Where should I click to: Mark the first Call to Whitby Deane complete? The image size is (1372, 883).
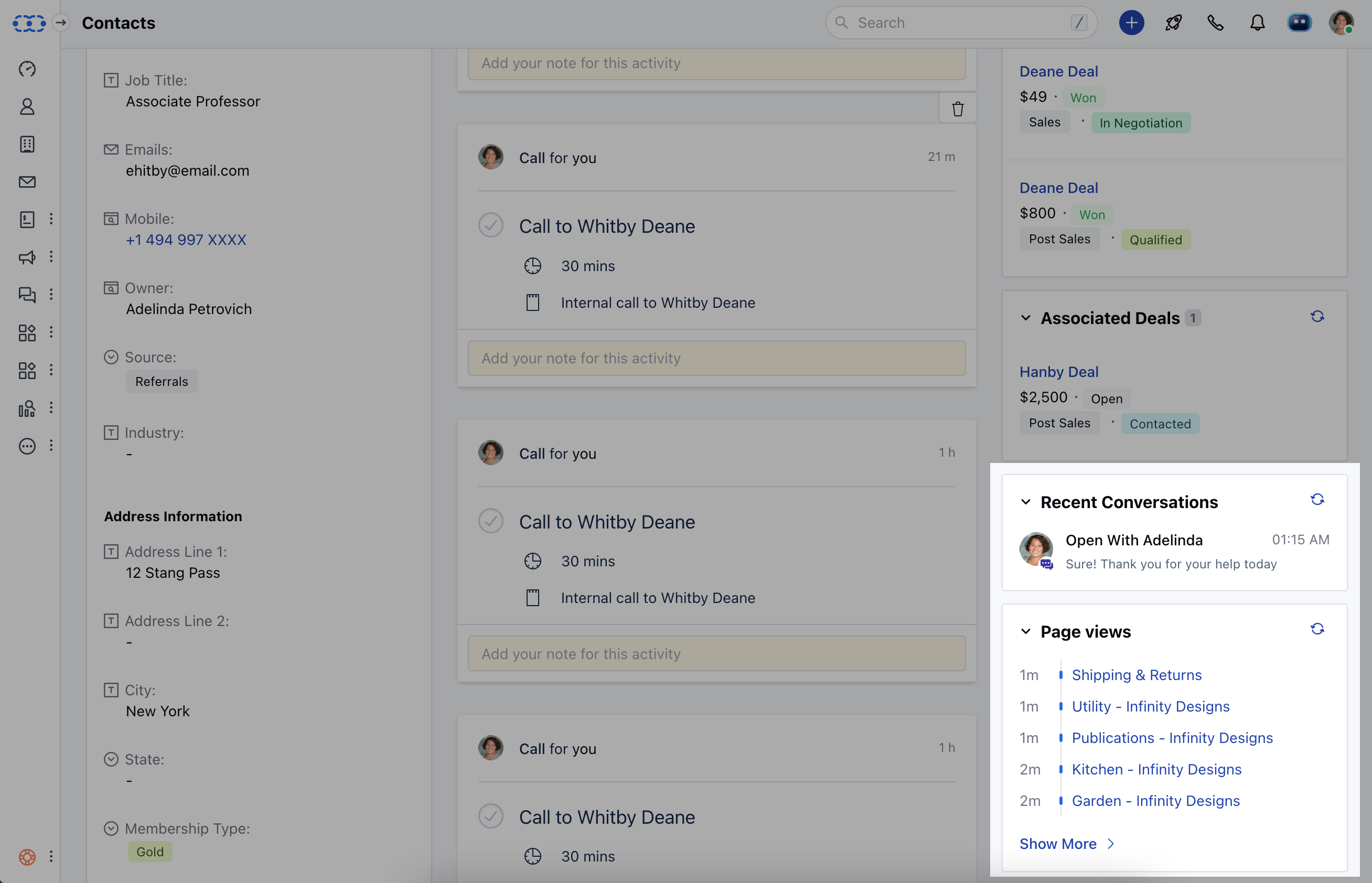point(490,225)
